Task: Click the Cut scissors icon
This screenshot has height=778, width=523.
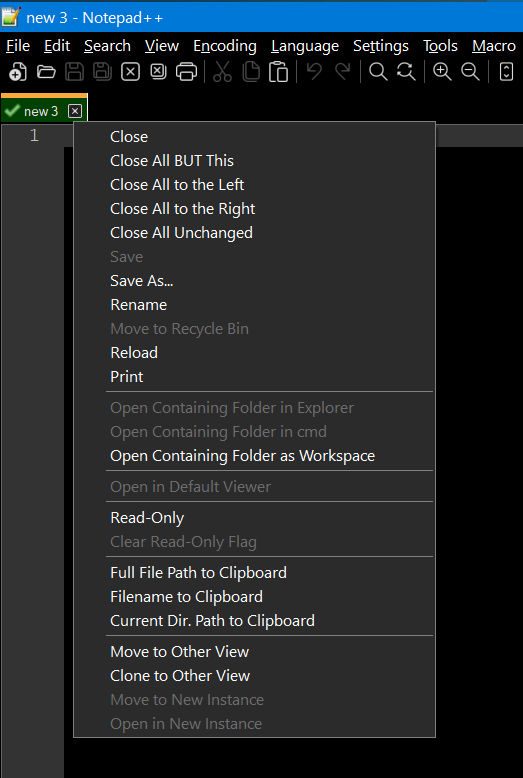Action: tap(222, 72)
